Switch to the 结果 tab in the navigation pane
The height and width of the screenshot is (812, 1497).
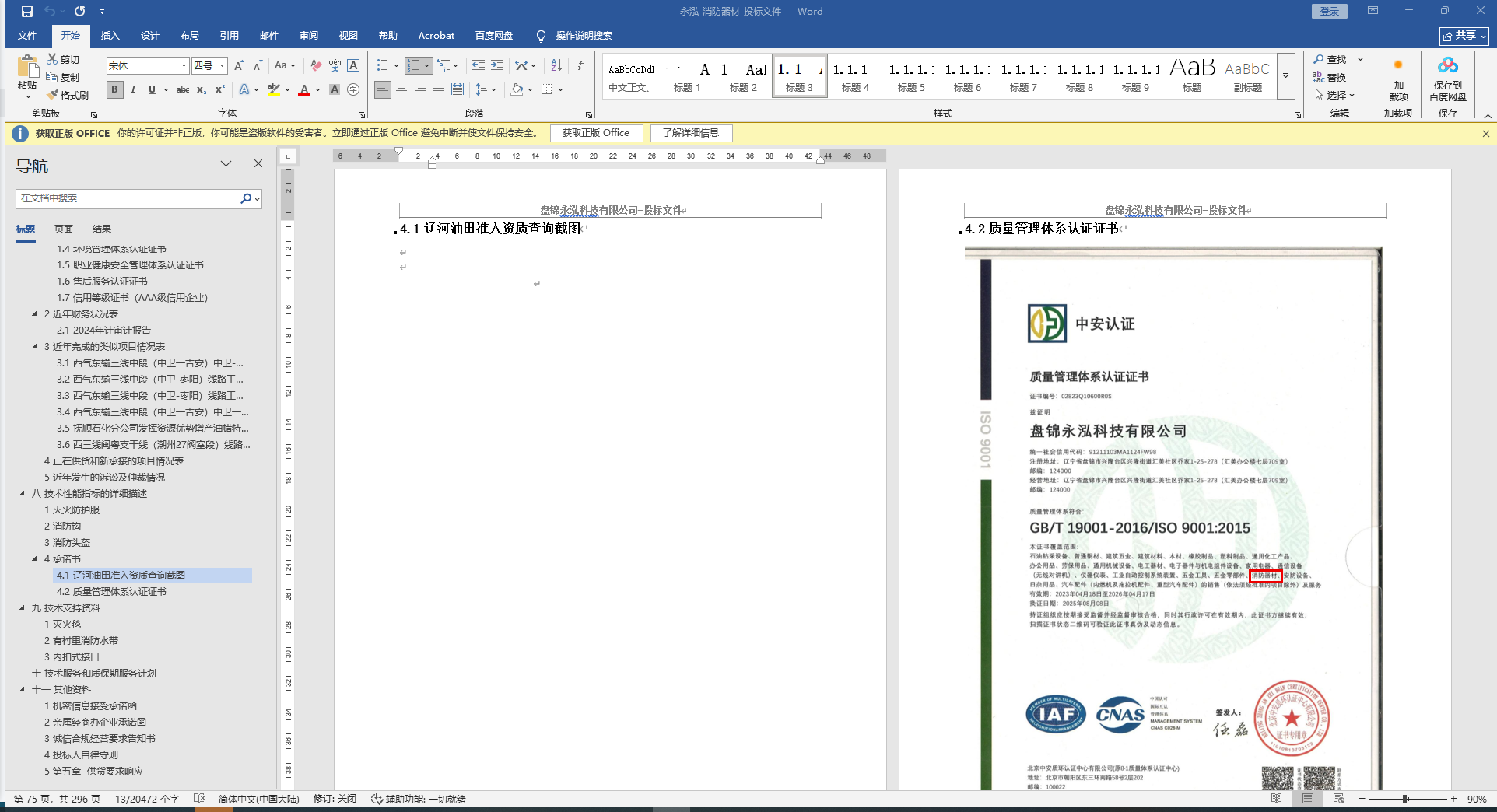pos(101,229)
